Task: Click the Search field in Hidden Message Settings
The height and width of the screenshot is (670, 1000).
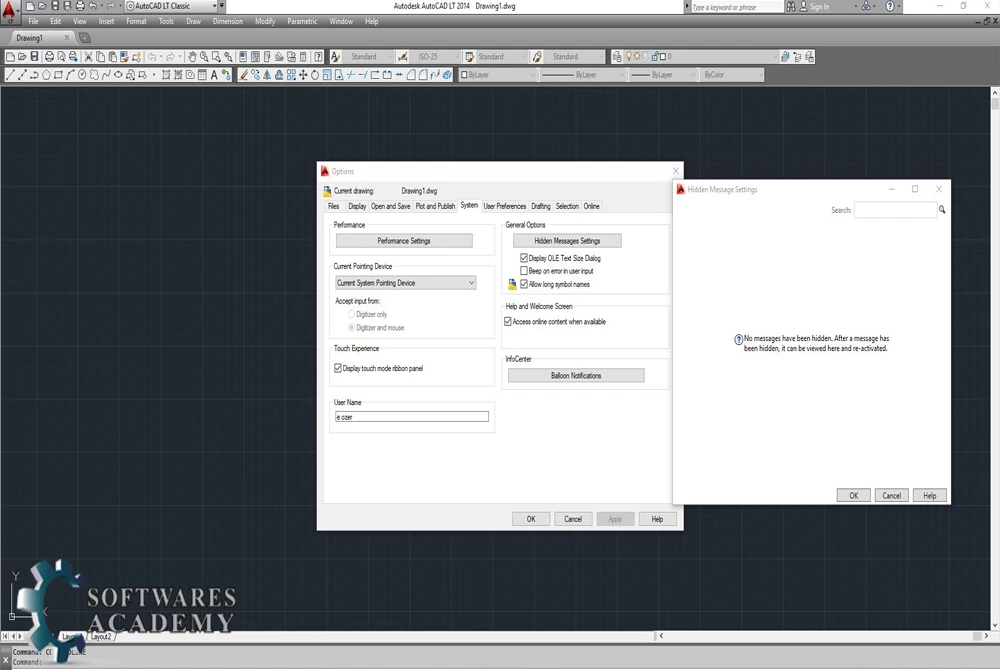Action: point(895,210)
